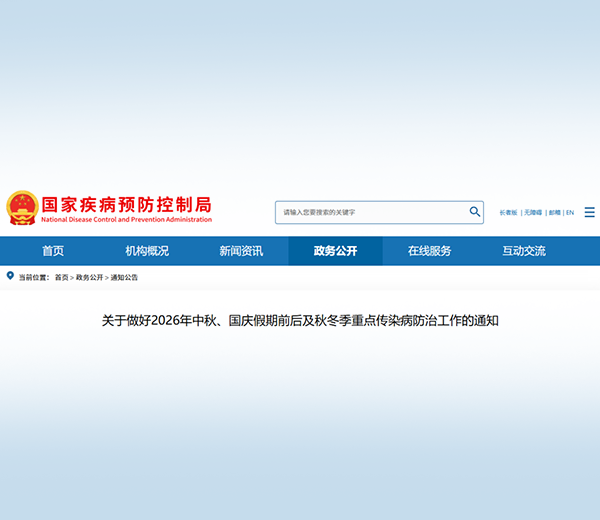Click the location pin icon in breadcrumb
Screen dimensions: 600x520
pos(10,276)
